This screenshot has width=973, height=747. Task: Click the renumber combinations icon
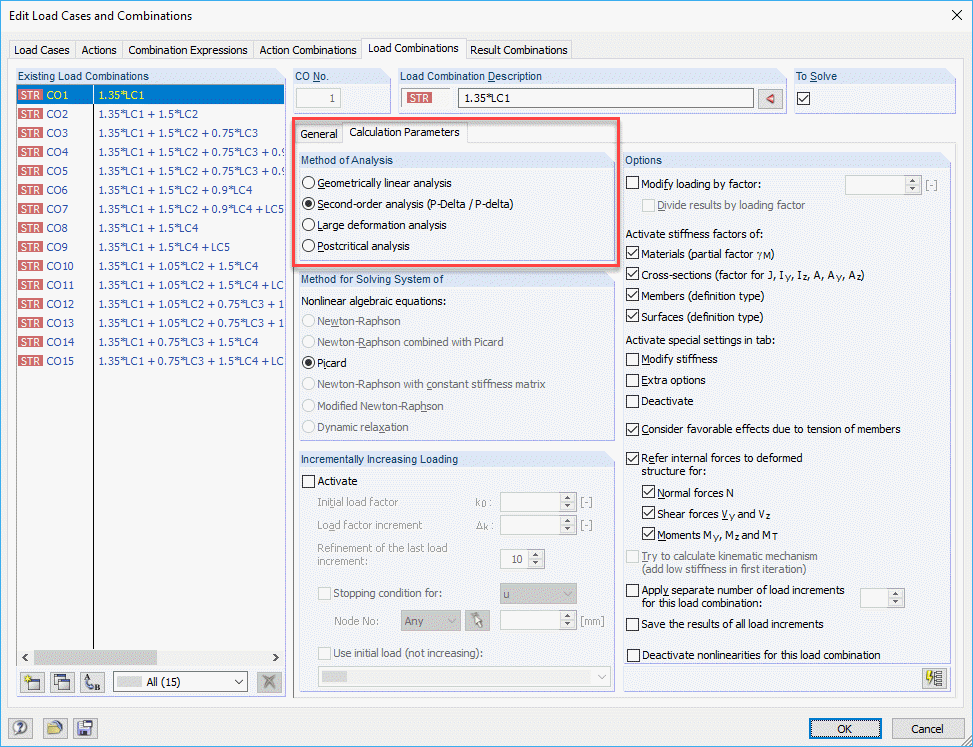[92, 682]
